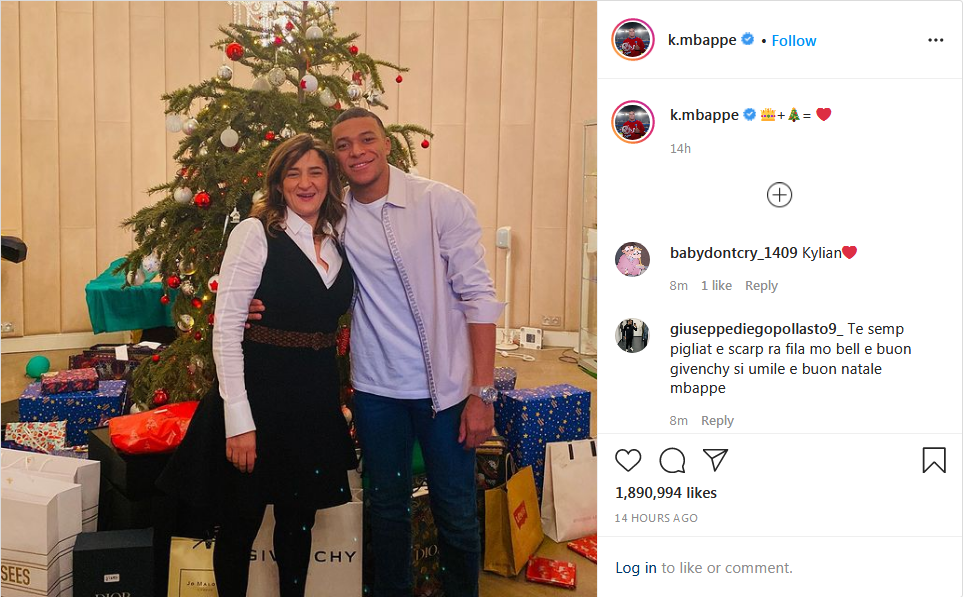Image resolution: width=963 pixels, height=597 pixels.
Task: Save the post with the bookmark icon
Action: pyautogui.click(x=933, y=460)
